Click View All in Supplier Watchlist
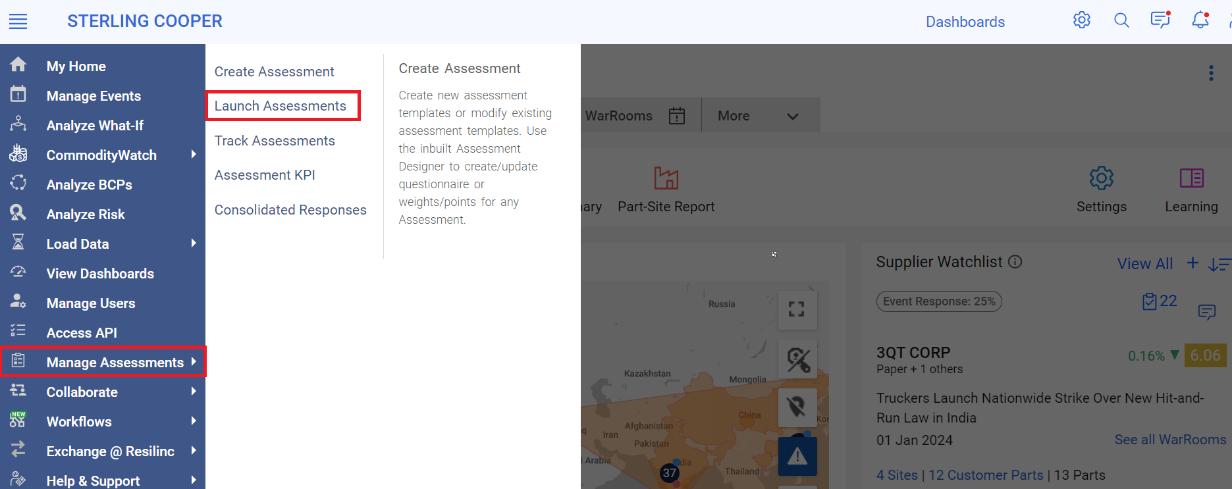Viewport: 1232px width, 489px height. [1145, 264]
